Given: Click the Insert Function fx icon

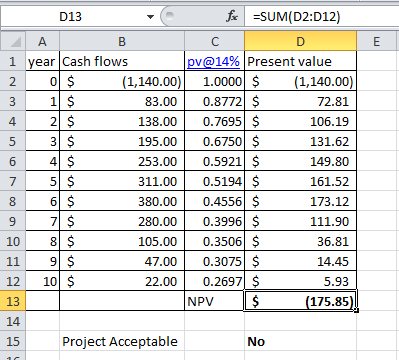Looking at the screenshot, I should click(x=232, y=16).
